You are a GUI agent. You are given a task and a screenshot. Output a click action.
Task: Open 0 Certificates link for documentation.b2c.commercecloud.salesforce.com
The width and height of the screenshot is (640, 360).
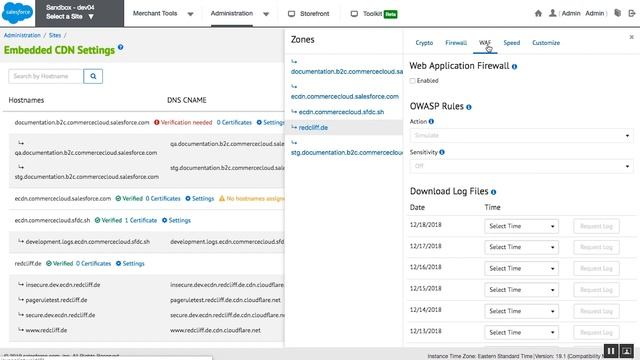pos(234,122)
